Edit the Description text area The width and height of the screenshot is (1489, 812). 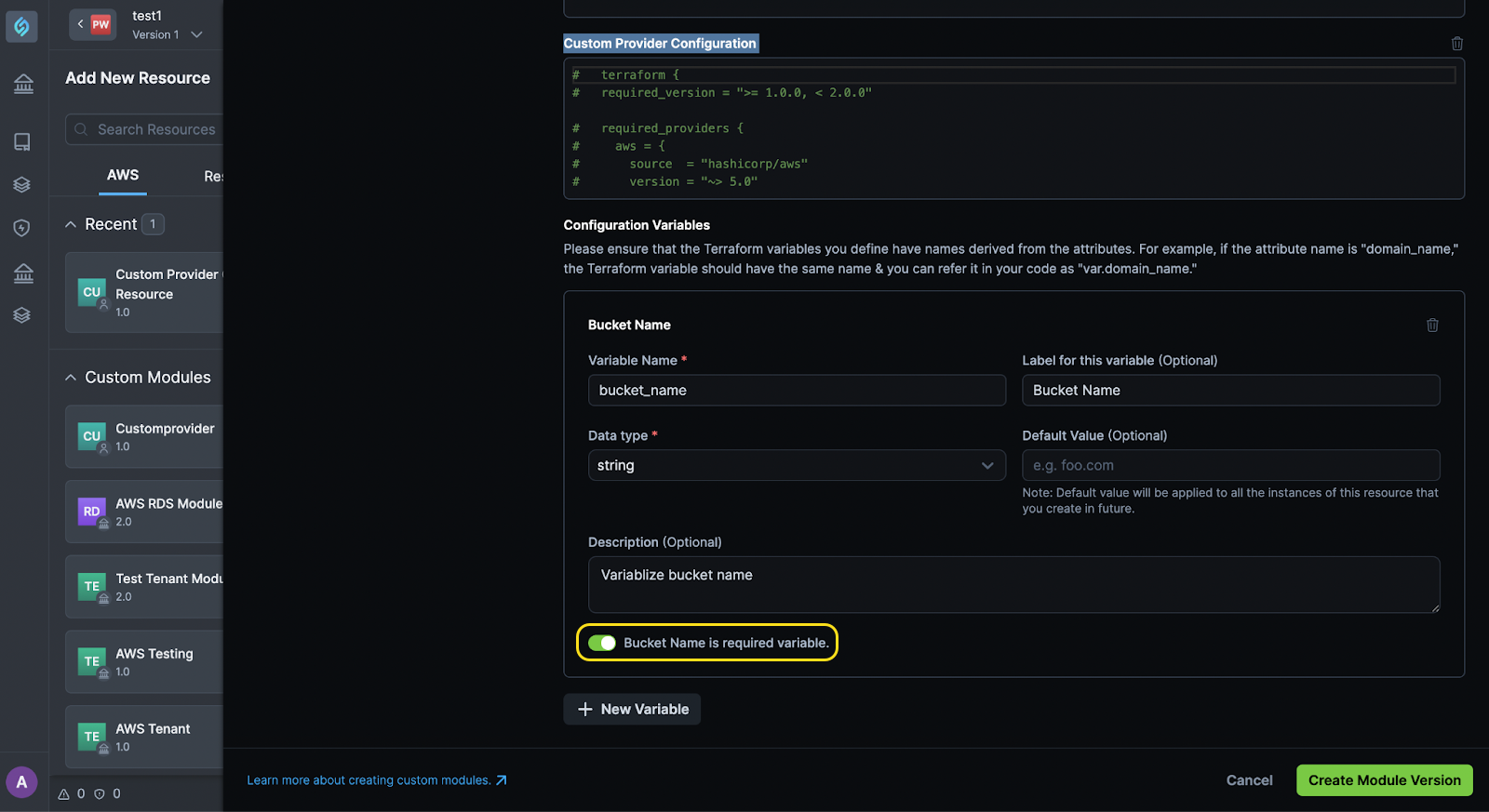1013,584
